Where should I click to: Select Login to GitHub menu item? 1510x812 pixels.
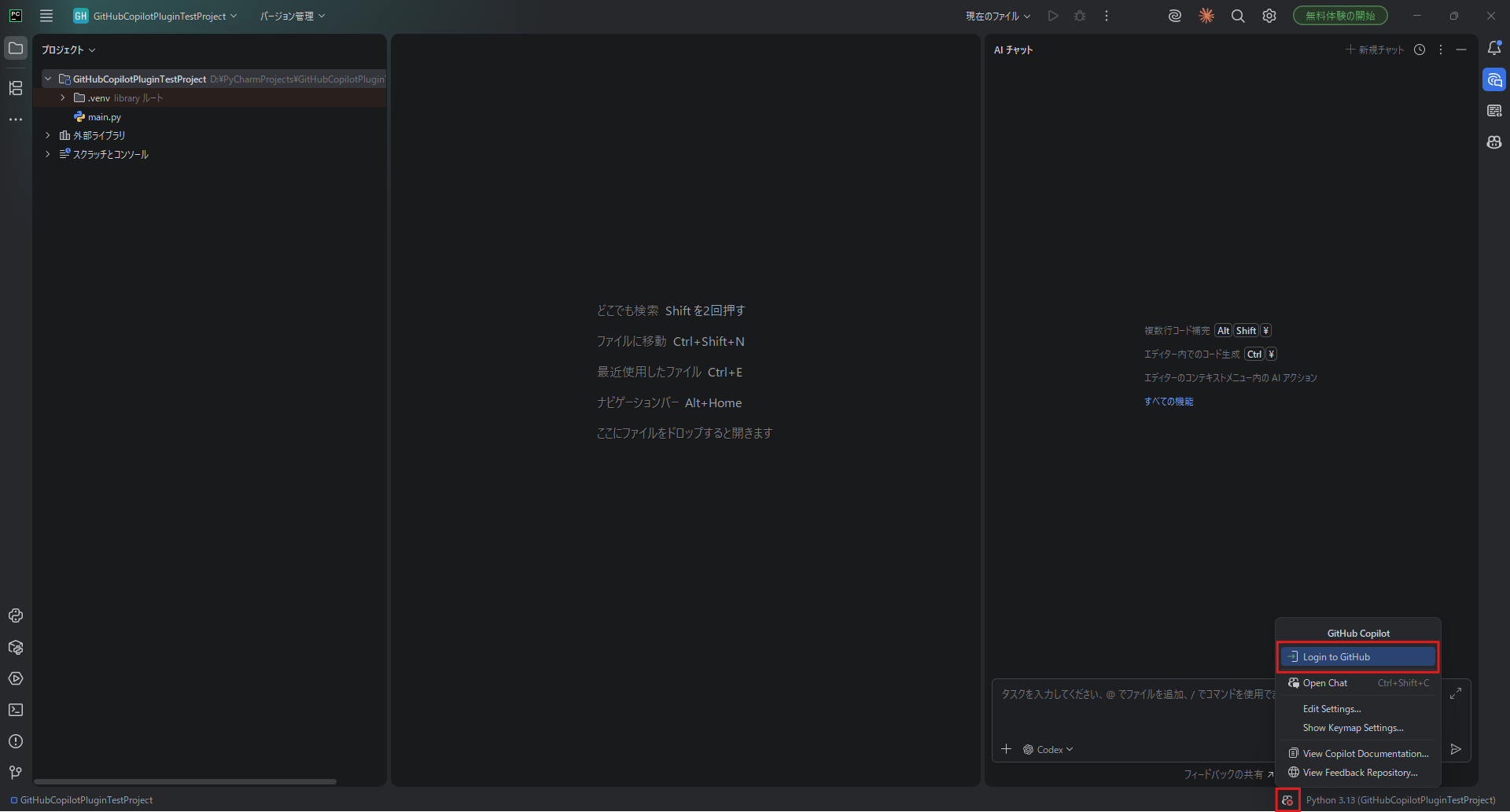1357,657
